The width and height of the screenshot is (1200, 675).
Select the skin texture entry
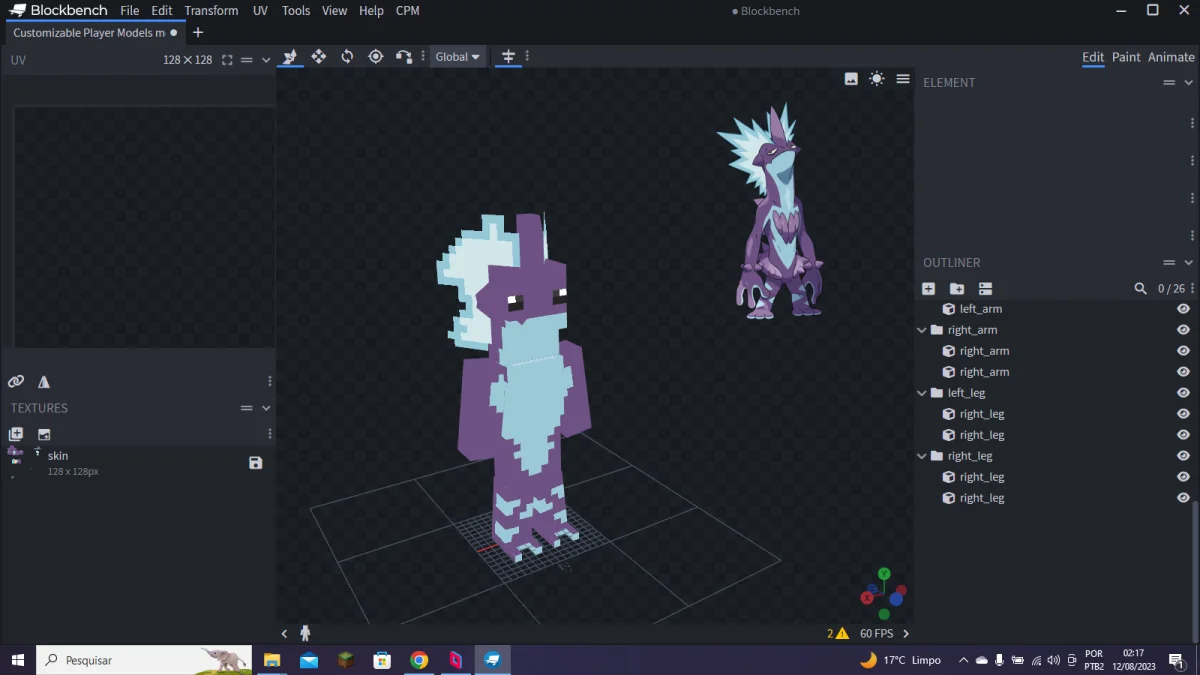click(x=138, y=463)
